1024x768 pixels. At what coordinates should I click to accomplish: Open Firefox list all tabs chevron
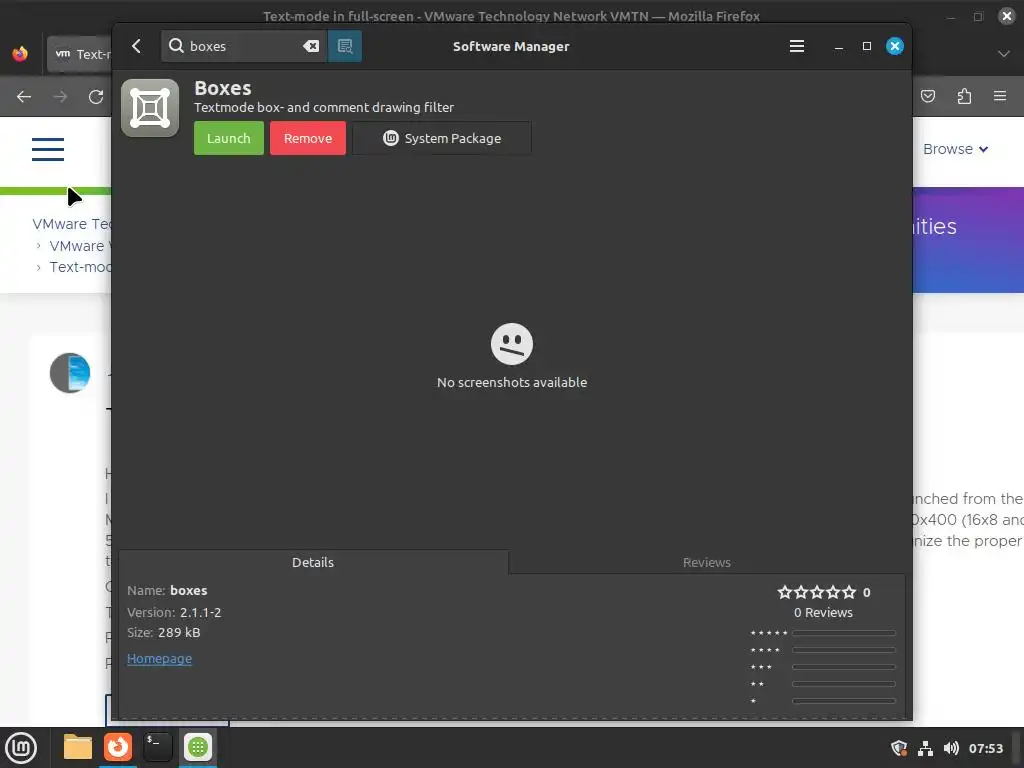tap(1004, 54)
